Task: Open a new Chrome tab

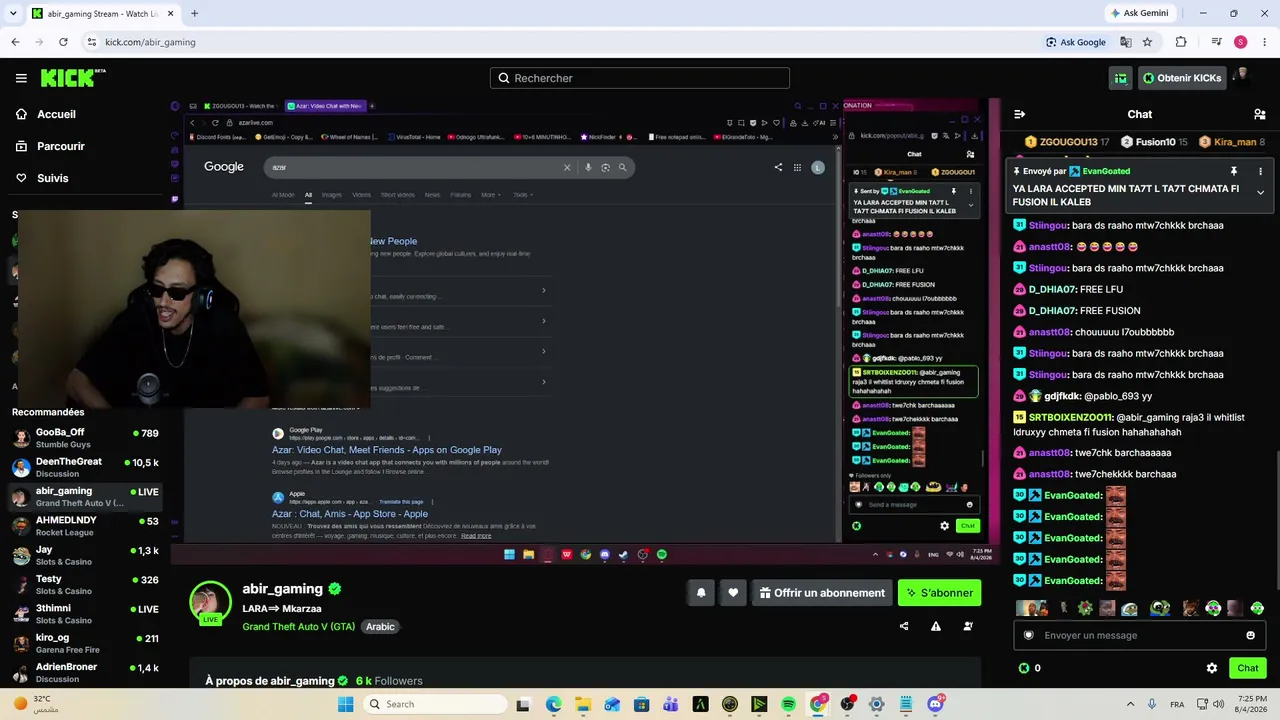Action: pyautogui.click(x=194, y=14)
